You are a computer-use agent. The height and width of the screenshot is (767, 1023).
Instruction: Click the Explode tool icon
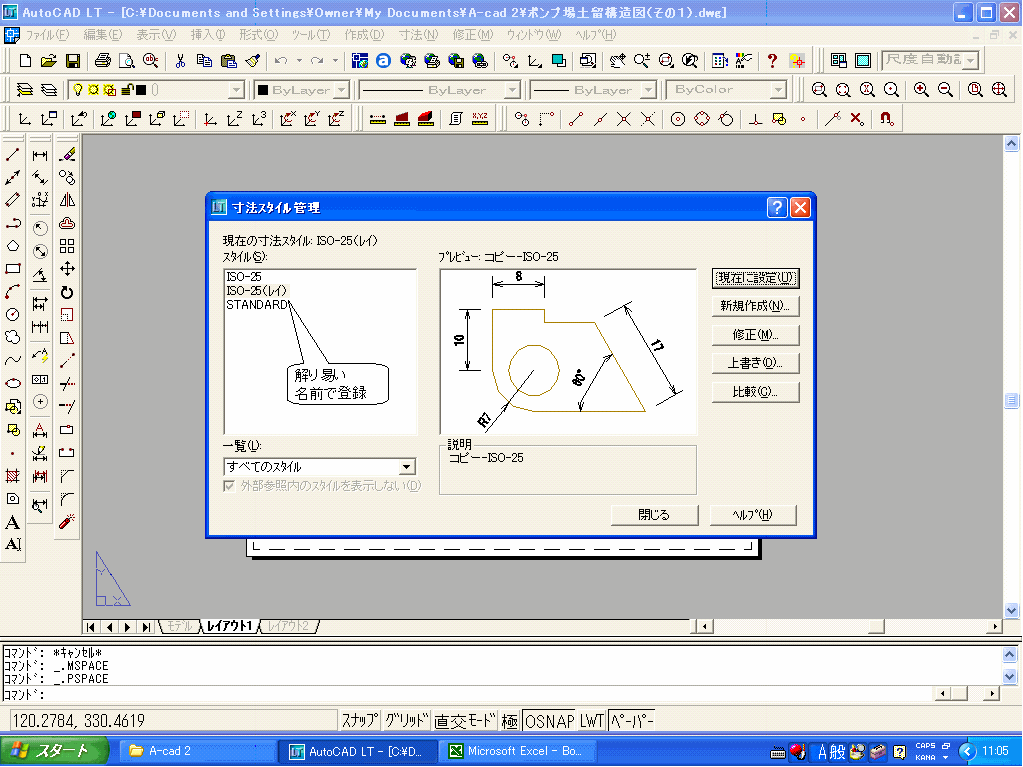pyautogui.click(x=67, y=522)
